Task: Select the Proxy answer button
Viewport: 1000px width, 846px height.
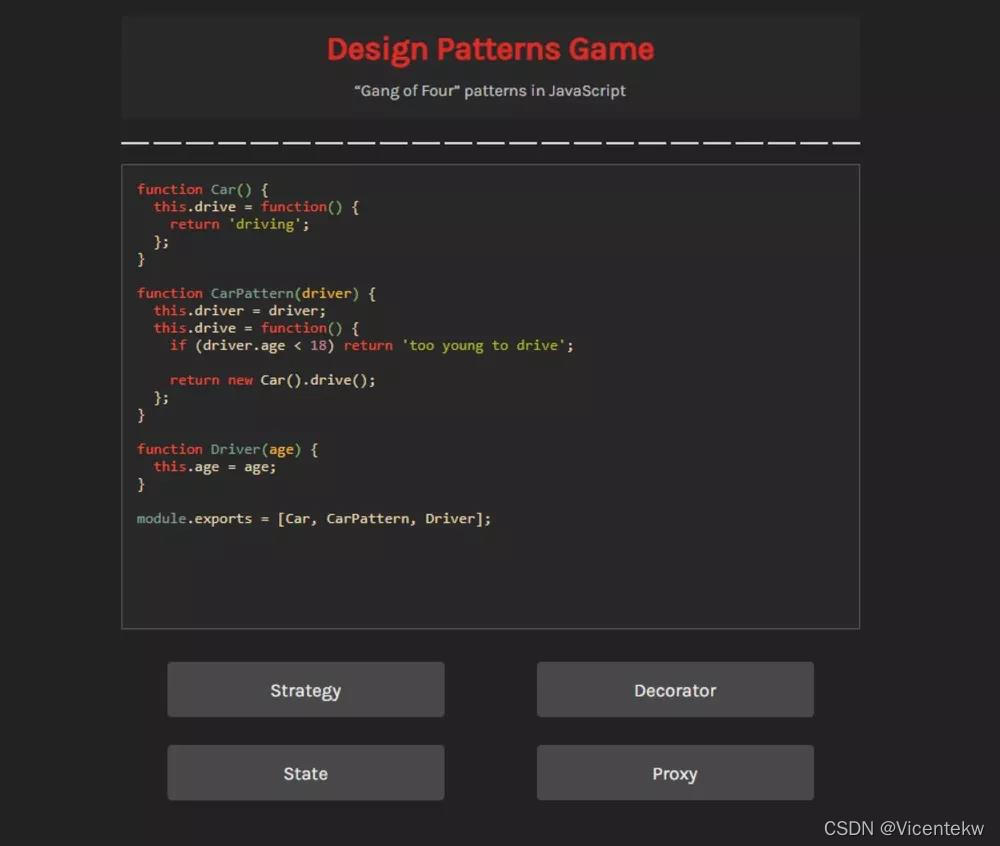Action: (675, 772)
